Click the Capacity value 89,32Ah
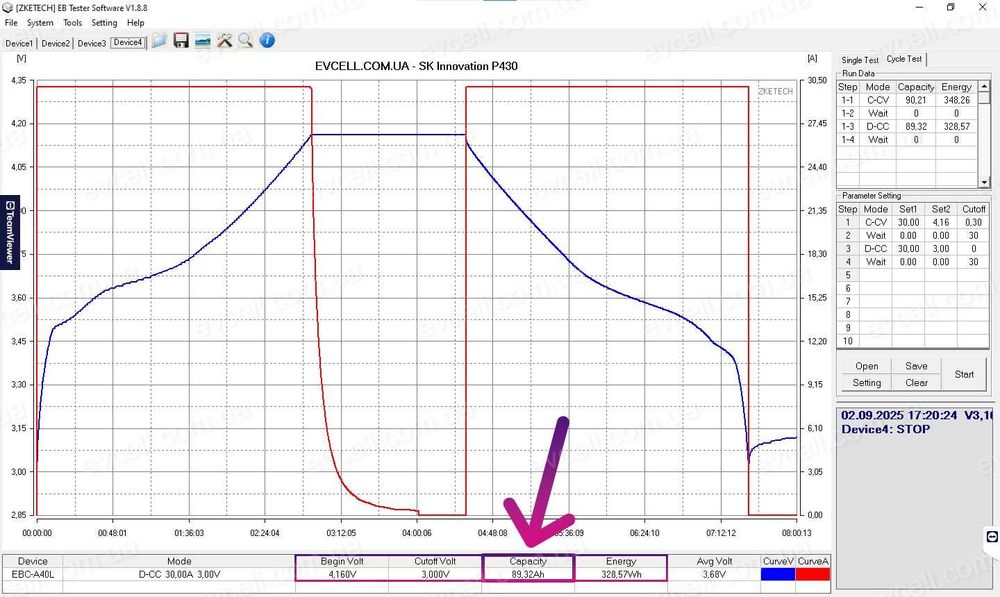The image size is (1000, 597). point(528,574)
